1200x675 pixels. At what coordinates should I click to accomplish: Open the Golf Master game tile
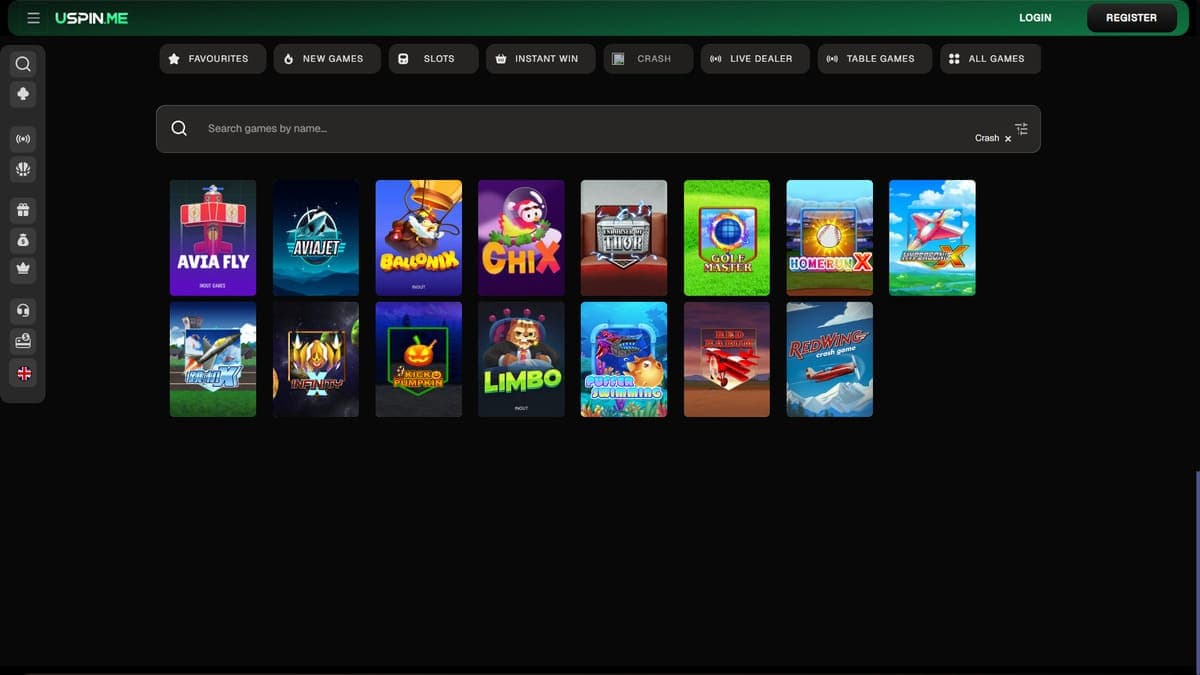[x=727, y=238]
